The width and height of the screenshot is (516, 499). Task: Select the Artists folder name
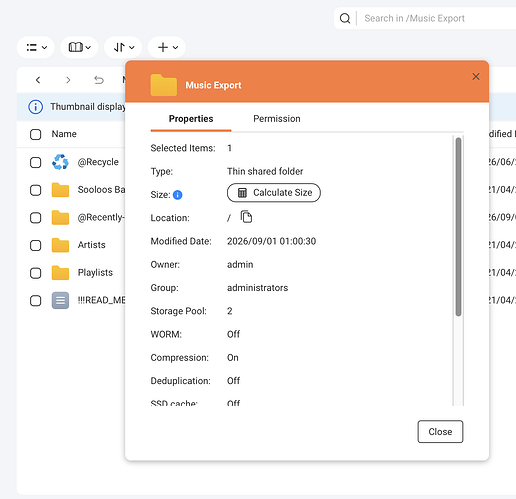(x=92, y=245)
